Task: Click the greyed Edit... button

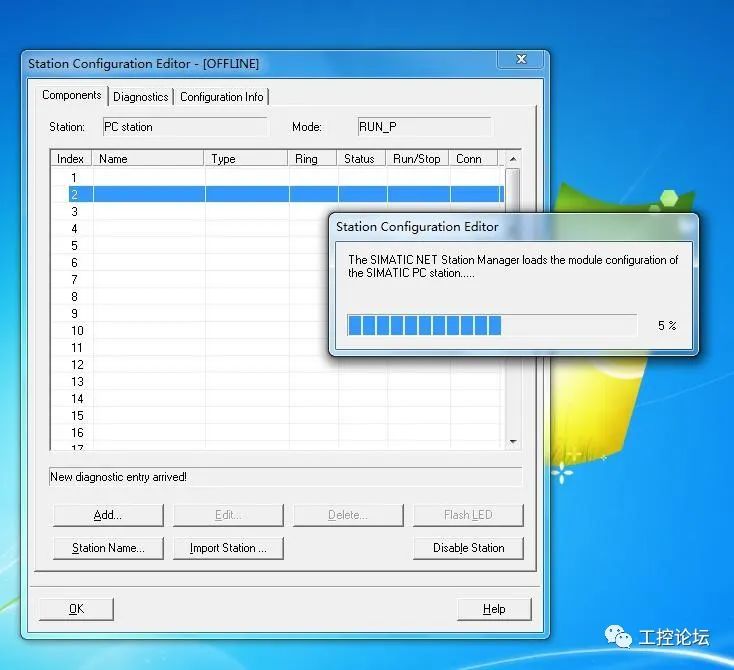Action: [228, 515]
